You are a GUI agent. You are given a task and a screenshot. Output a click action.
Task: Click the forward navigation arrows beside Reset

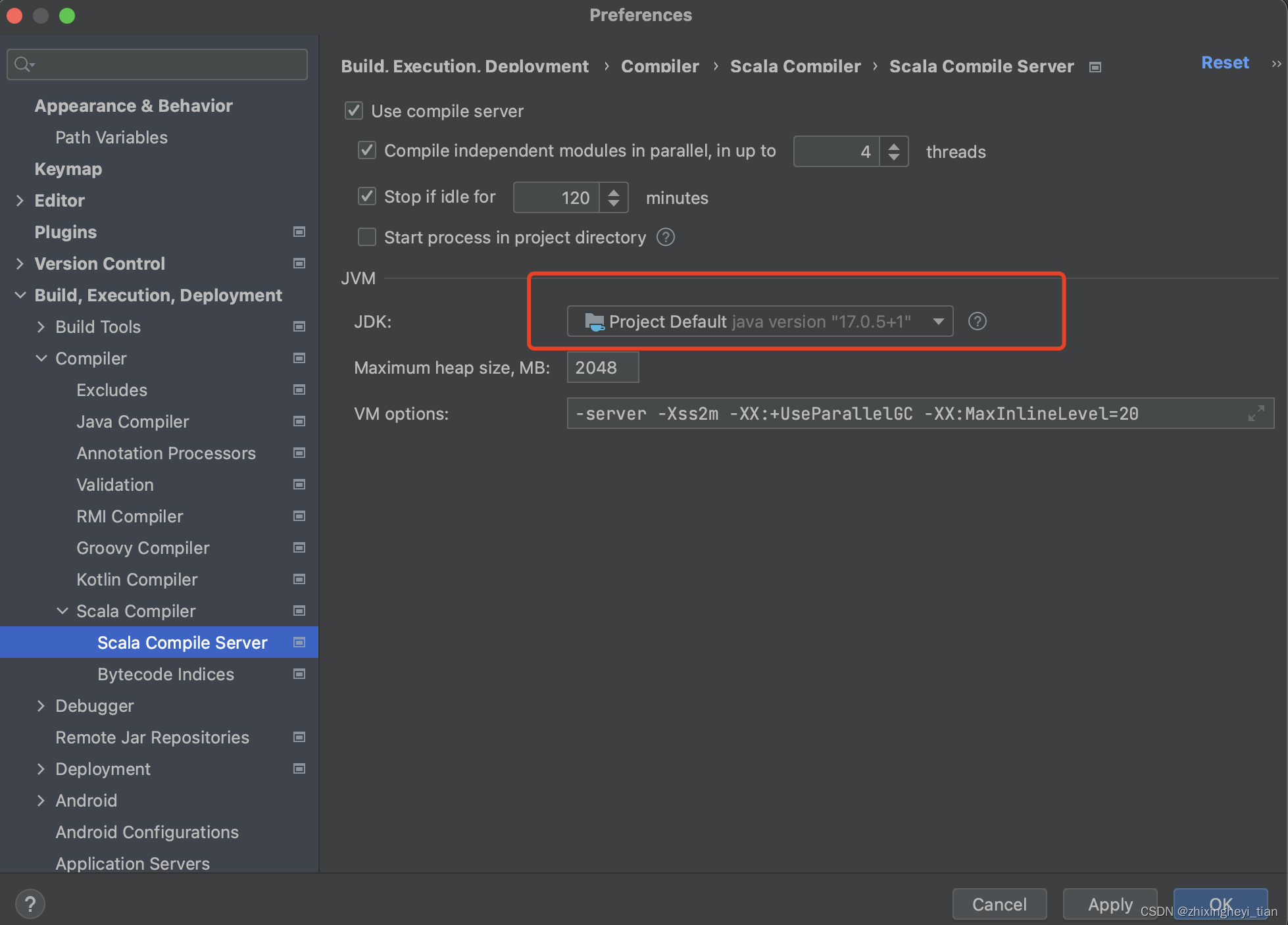click(x=1276, y=64)
